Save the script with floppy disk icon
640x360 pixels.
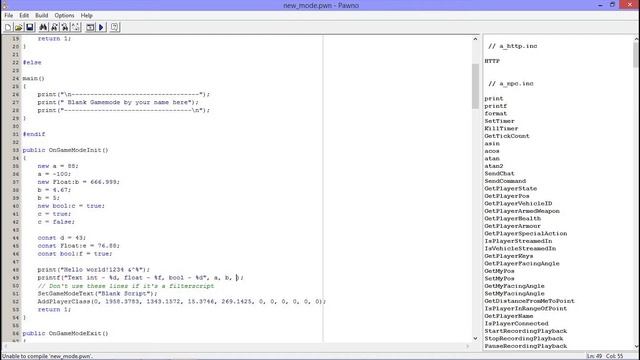30,27
